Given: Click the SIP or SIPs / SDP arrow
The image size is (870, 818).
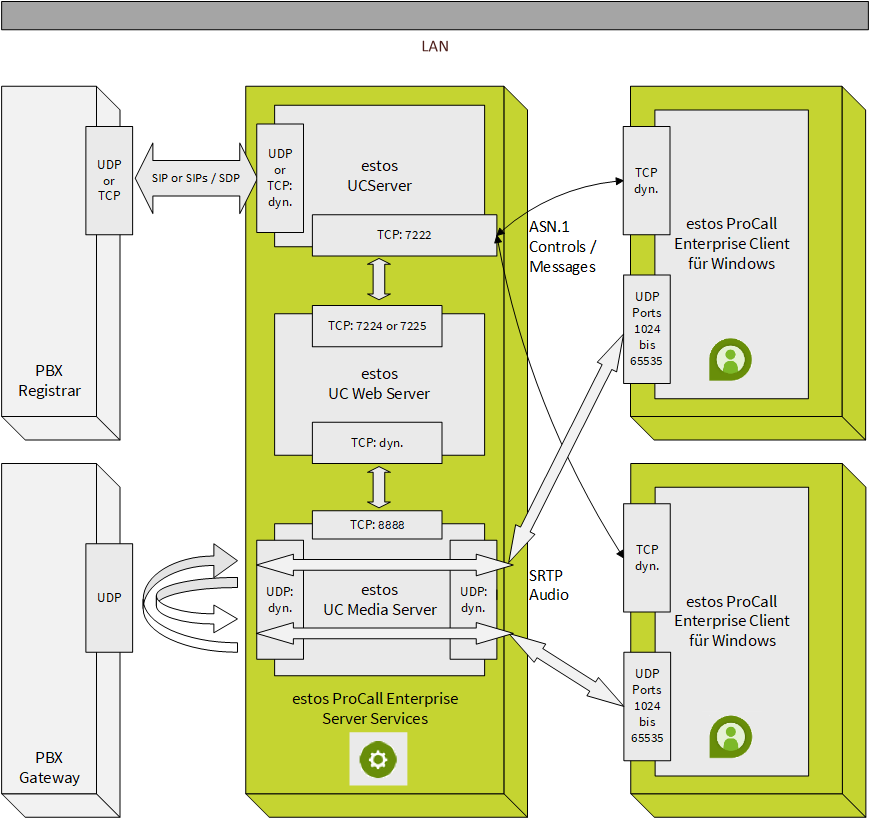Looking at the screenshot, I should tap(195, 178).
